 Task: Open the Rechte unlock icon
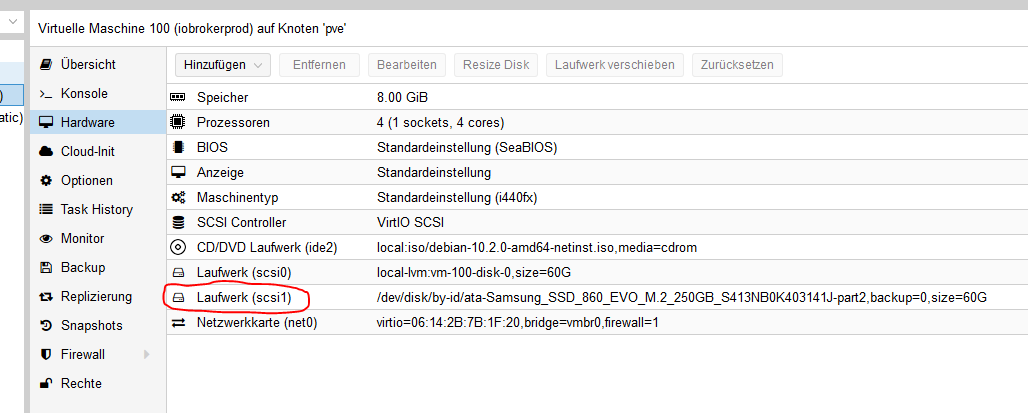(x=46, y=384)
